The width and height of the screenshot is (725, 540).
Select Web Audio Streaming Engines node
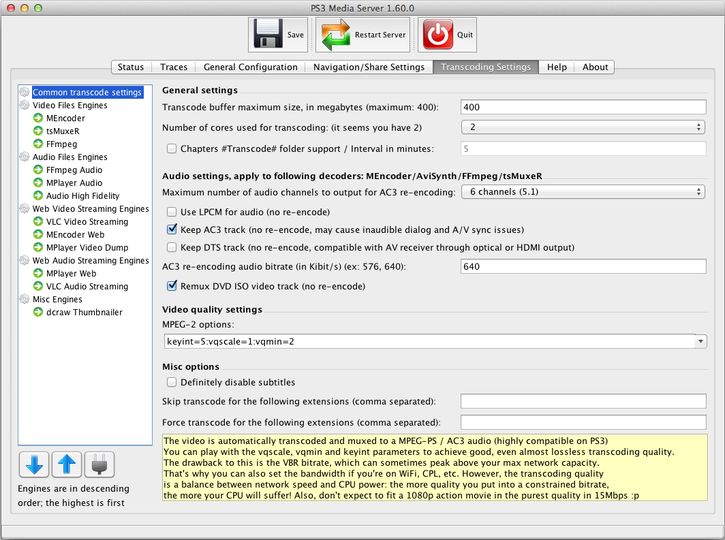[x=91, y=260]
